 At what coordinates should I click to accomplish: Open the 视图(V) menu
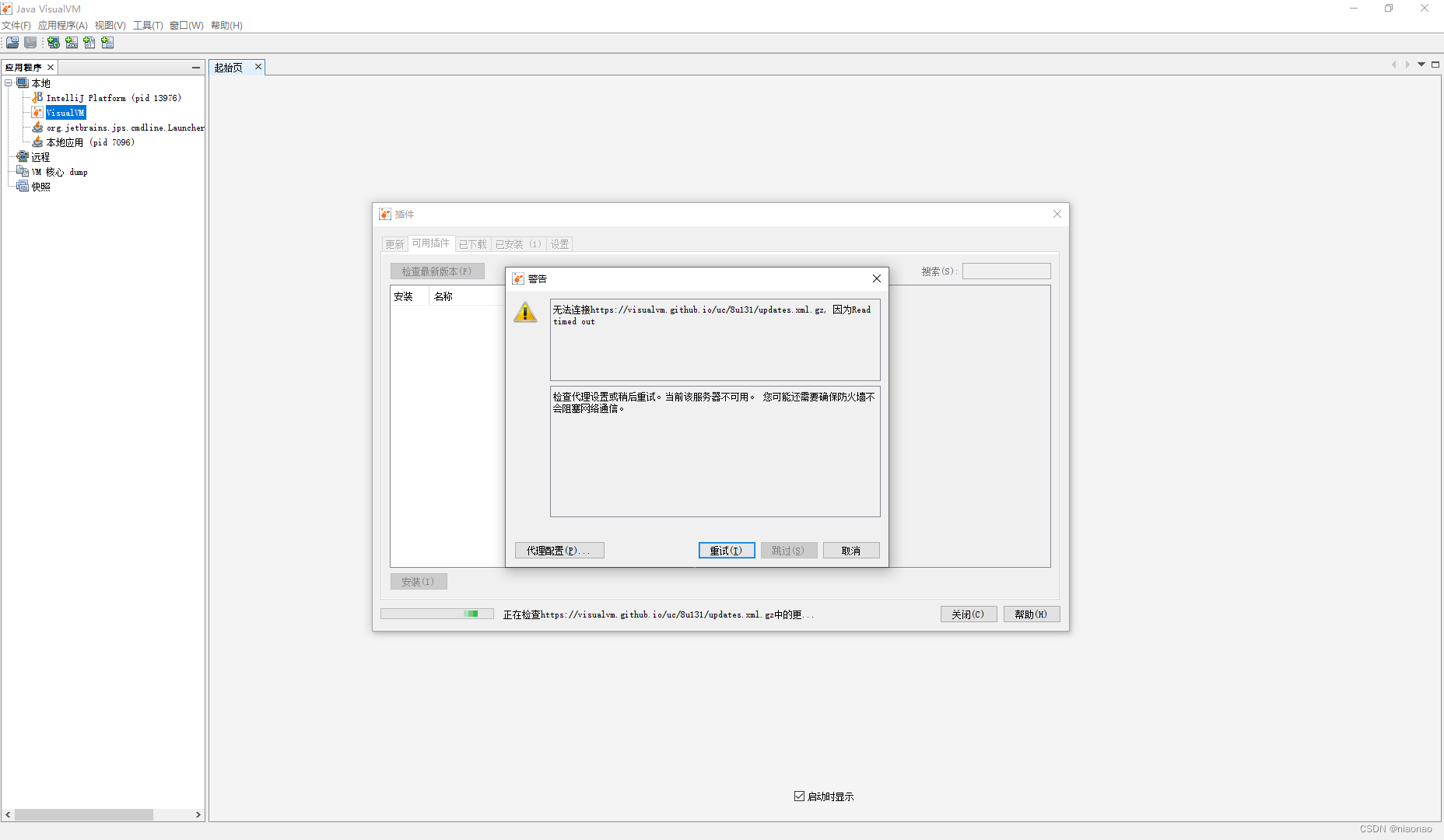[110, 26]
